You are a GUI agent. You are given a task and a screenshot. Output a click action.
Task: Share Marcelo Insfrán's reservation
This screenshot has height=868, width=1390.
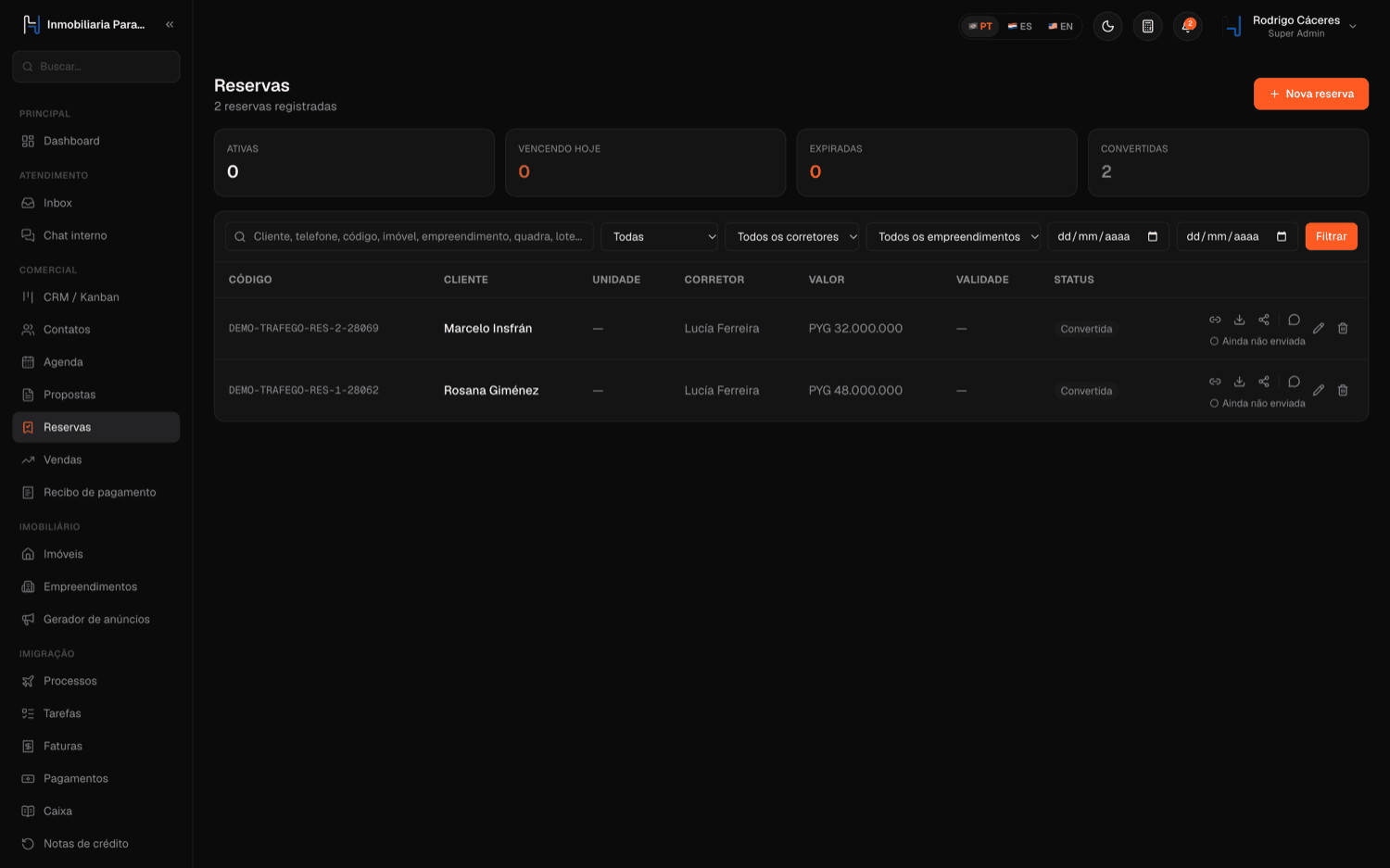1264,320
